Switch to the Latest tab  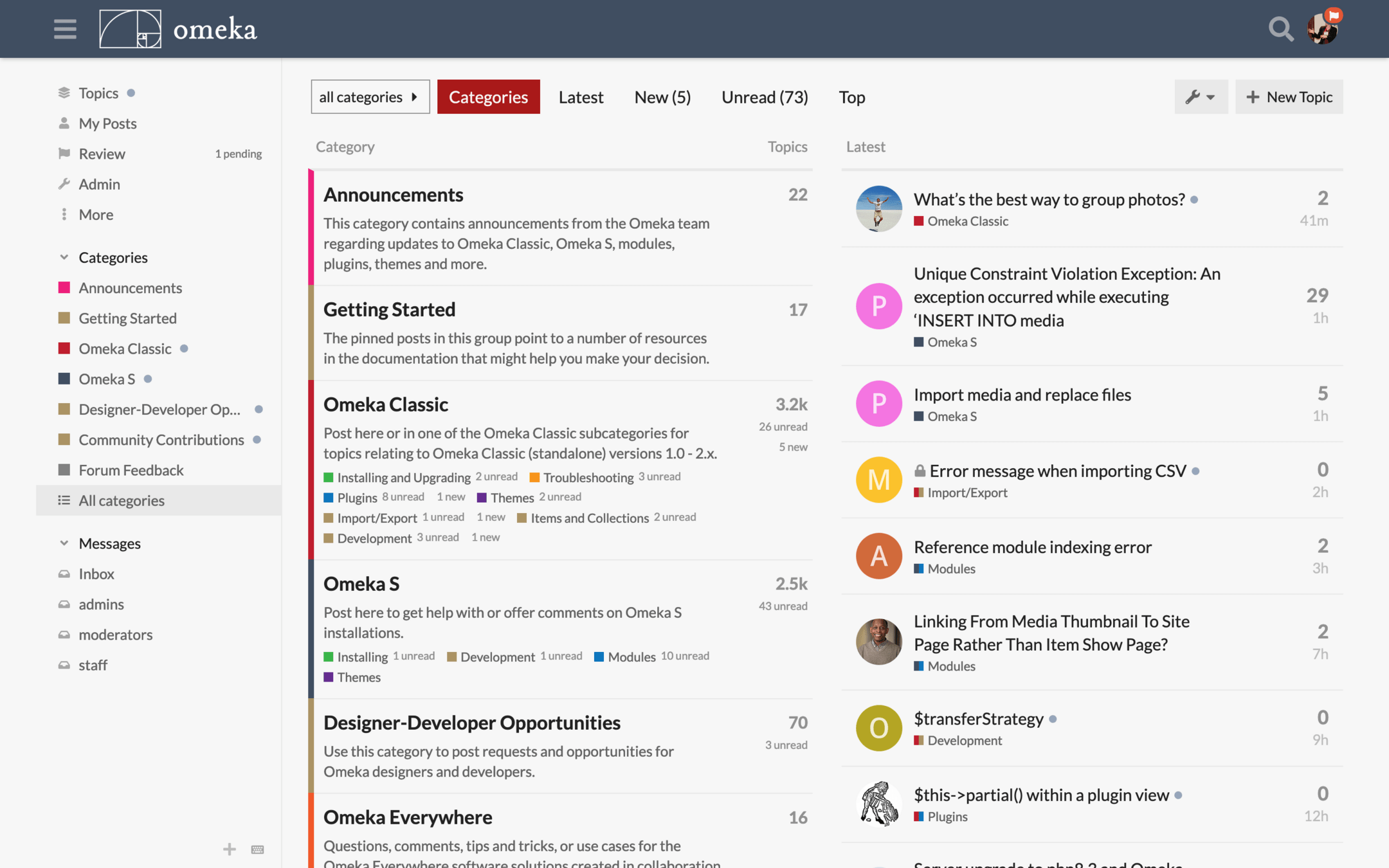[581, 97]
